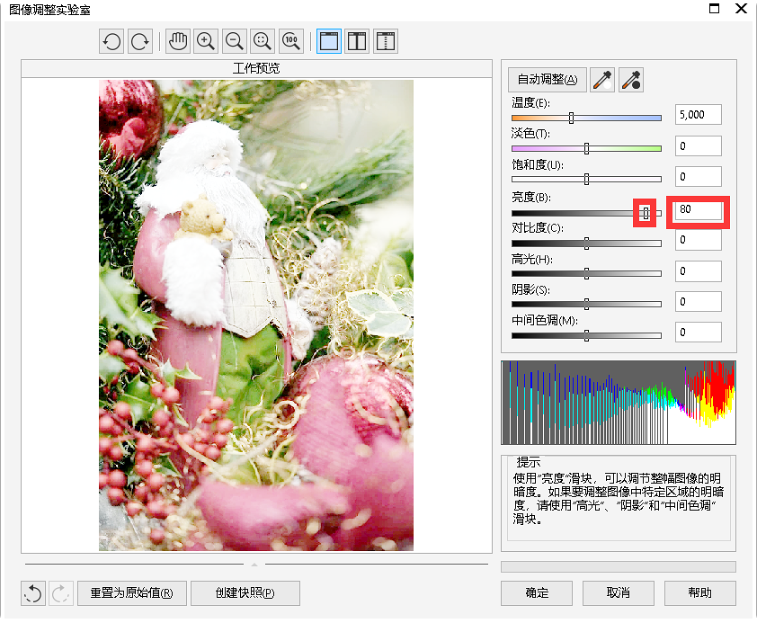This screenshot has height=622, width=757.
Task: Switch to before and after side-by-side view
Action: tap(356, 42)
